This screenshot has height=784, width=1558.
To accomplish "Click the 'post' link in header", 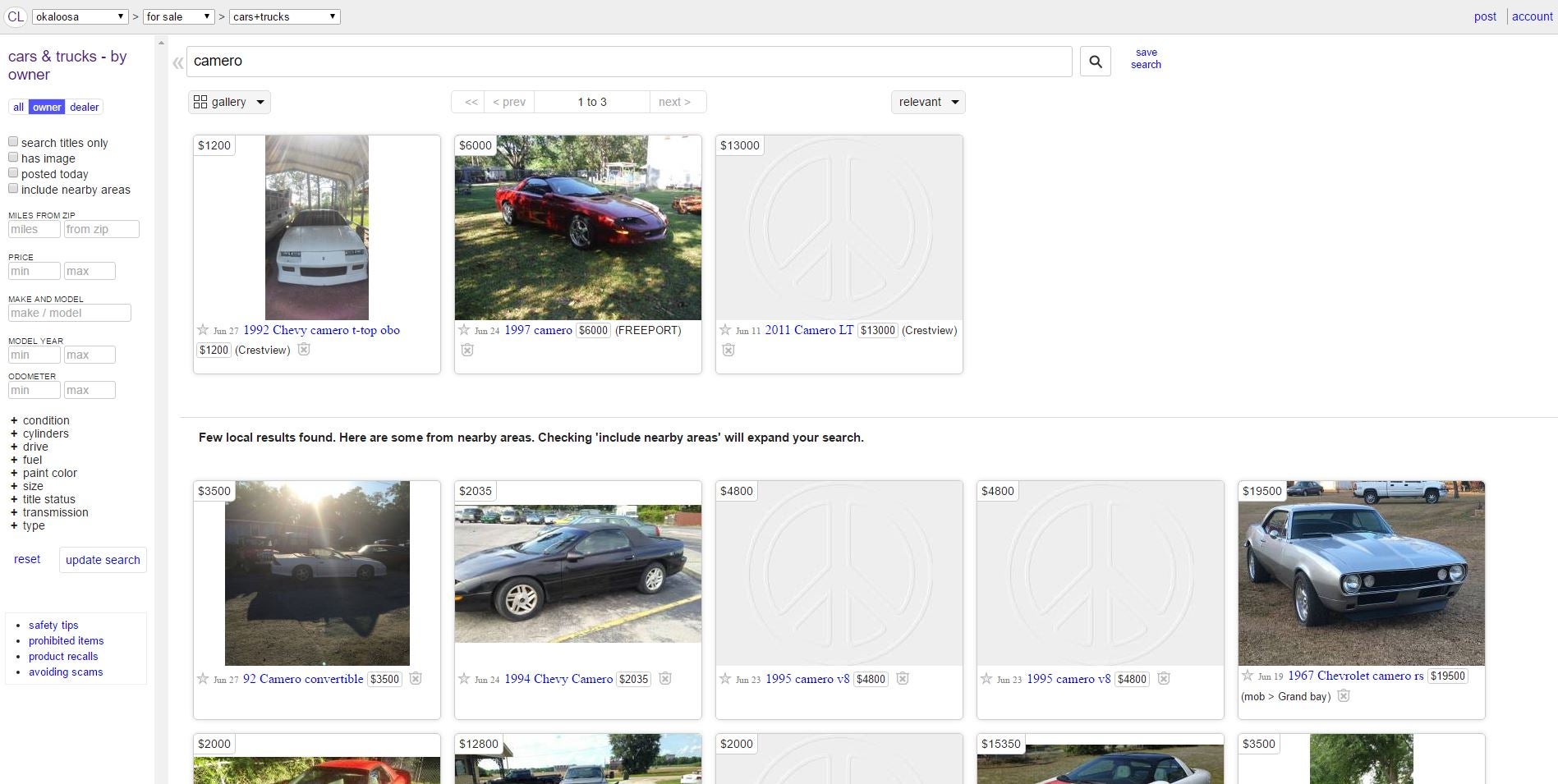I will [x=1485, y=16].
